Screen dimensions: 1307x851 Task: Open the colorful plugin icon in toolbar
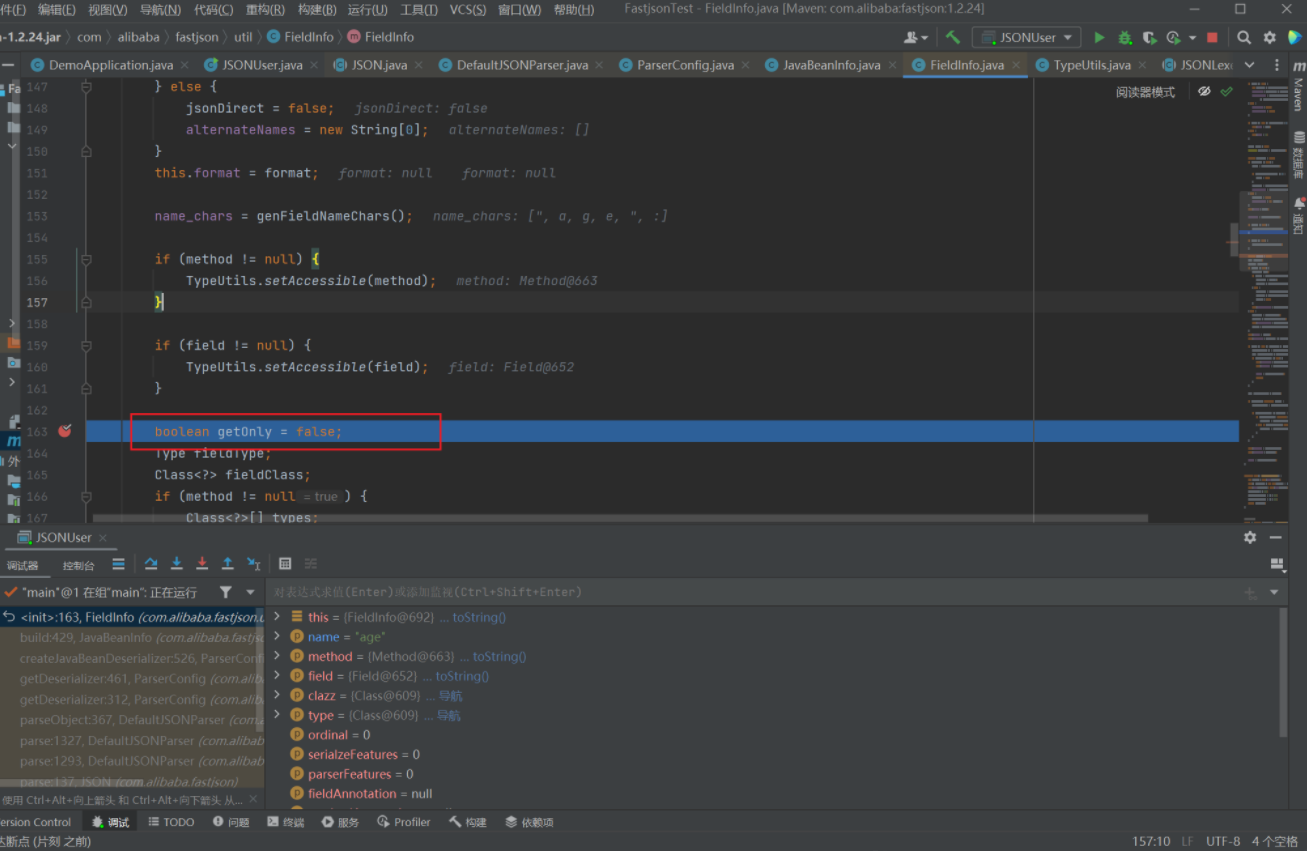[1296, 37]
